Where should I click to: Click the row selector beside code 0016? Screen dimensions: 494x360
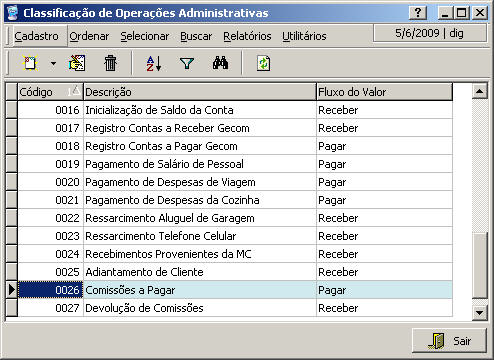(x=12, y=110)
